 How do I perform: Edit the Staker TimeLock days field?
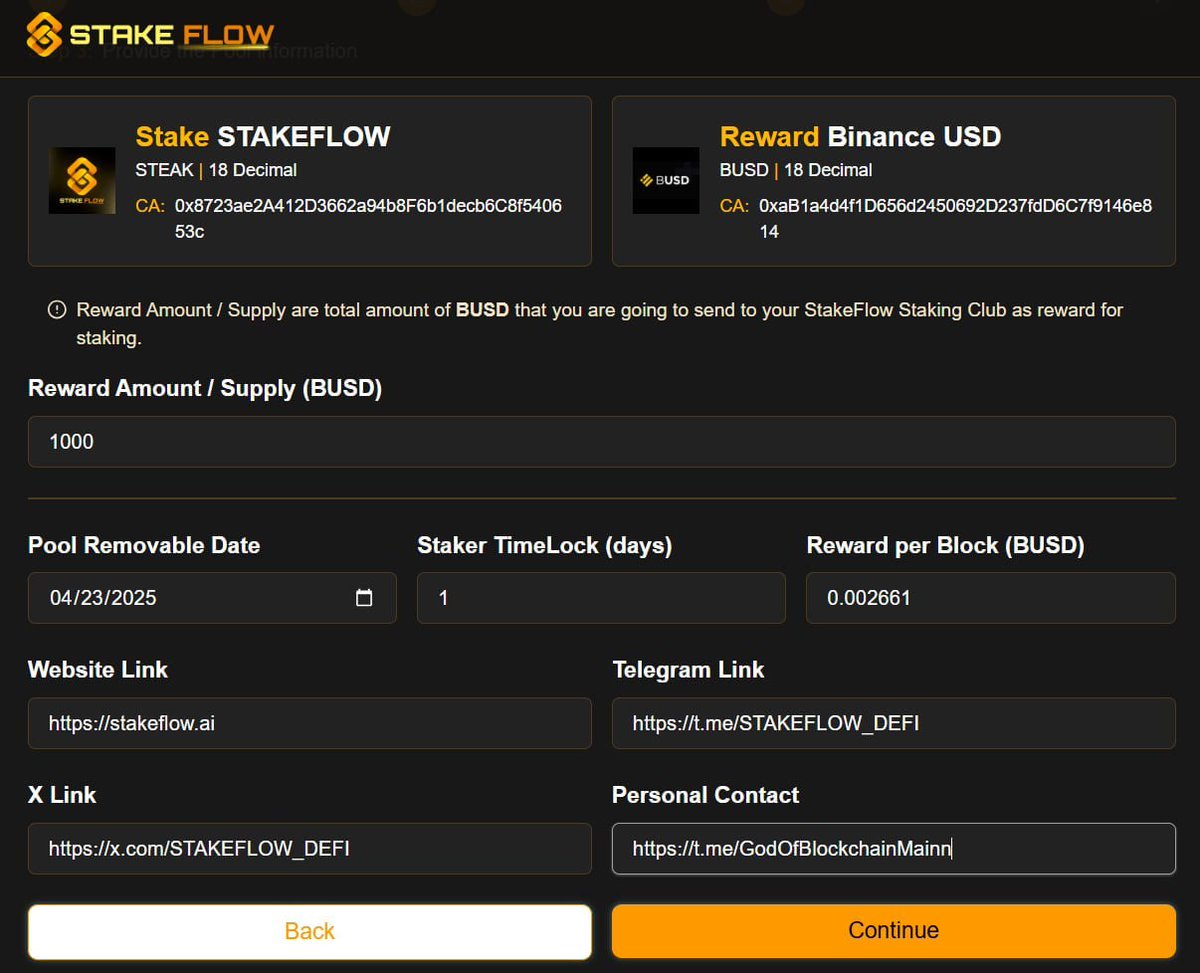pos(601,598)
